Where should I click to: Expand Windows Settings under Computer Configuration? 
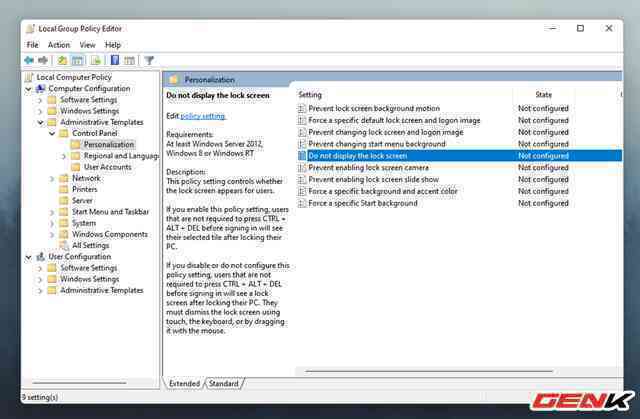point(40,111)
